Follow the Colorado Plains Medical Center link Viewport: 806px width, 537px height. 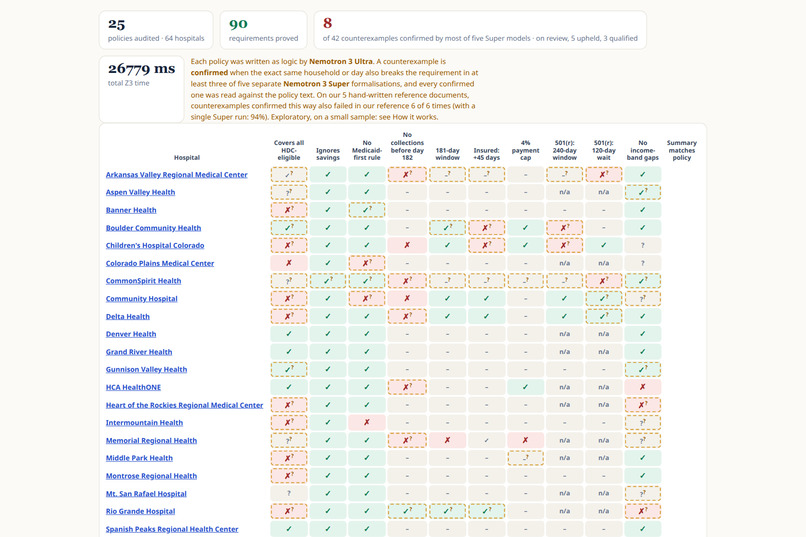pyautogui.click(x=160, y=263)
